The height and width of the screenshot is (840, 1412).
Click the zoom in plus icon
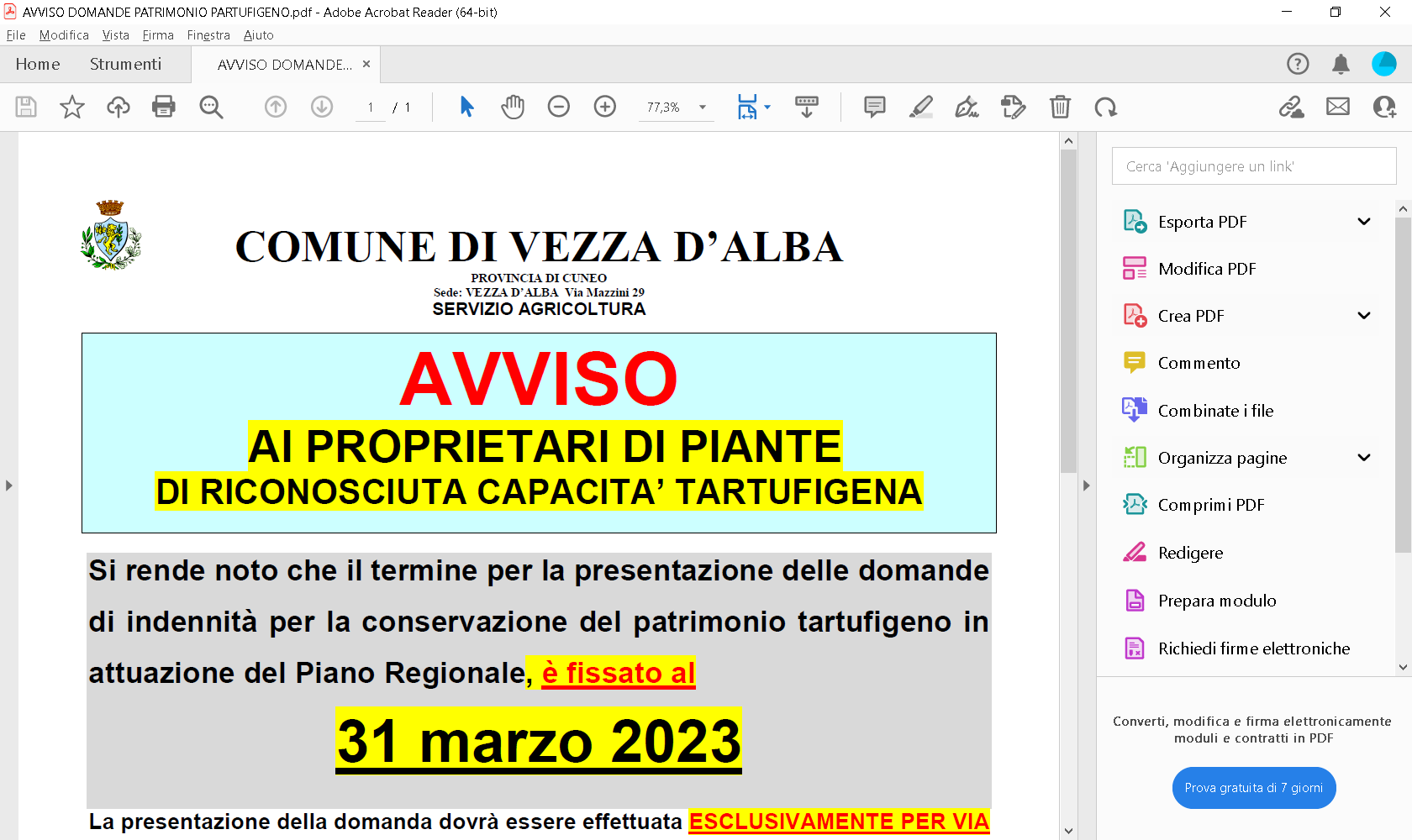[605, 107]
